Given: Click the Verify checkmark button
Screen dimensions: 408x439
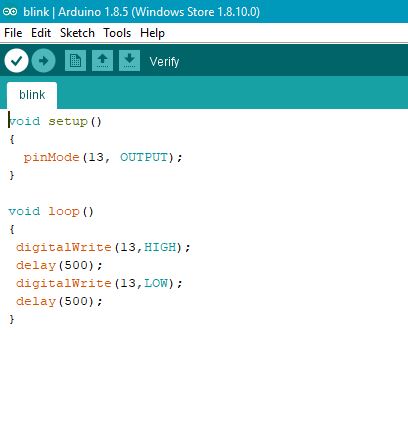Looking at the screenshot, I should (x=16, y=60).
